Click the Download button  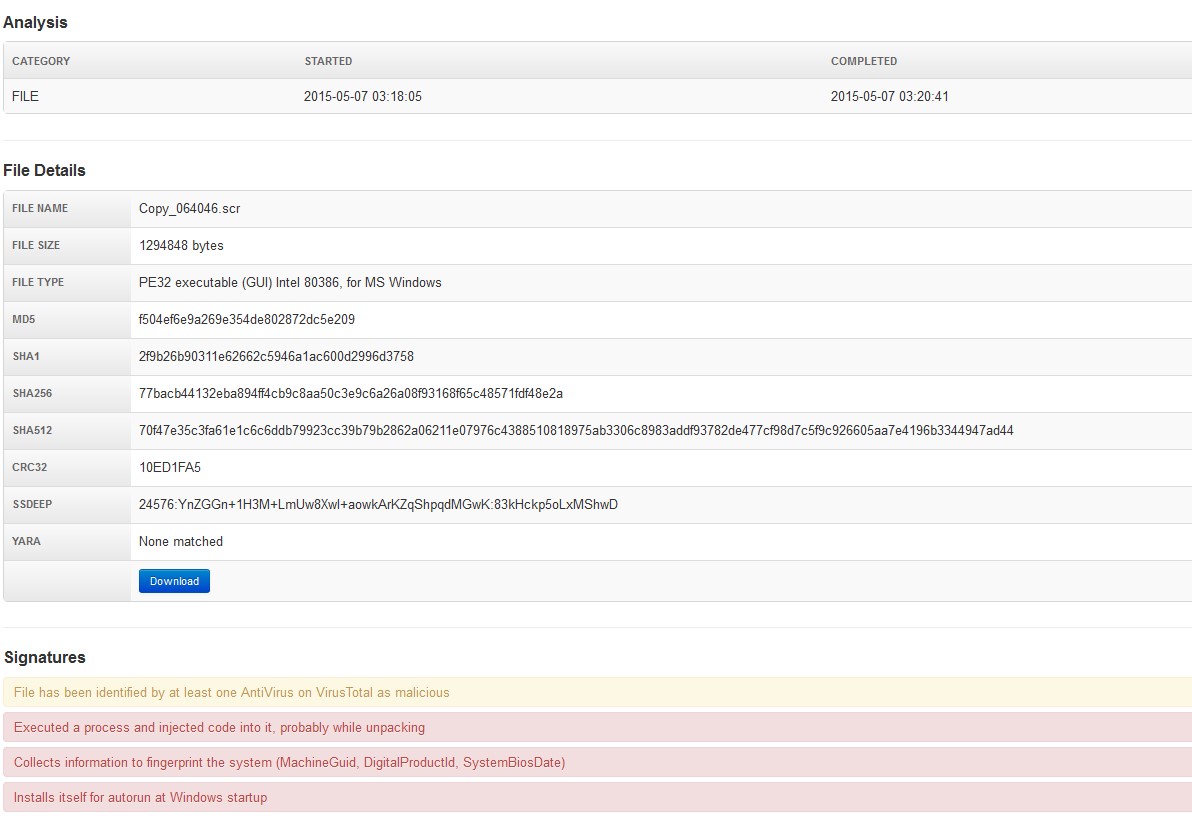coord(174,580)
